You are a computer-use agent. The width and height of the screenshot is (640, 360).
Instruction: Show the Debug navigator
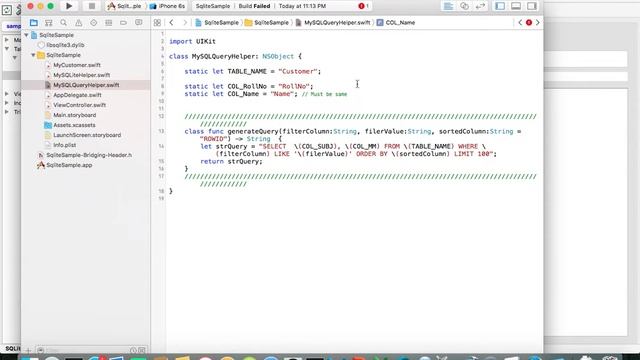pos(109,23)
